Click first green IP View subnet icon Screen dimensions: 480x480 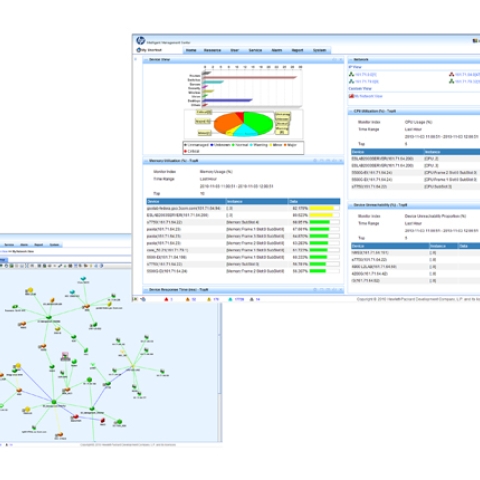351,74
